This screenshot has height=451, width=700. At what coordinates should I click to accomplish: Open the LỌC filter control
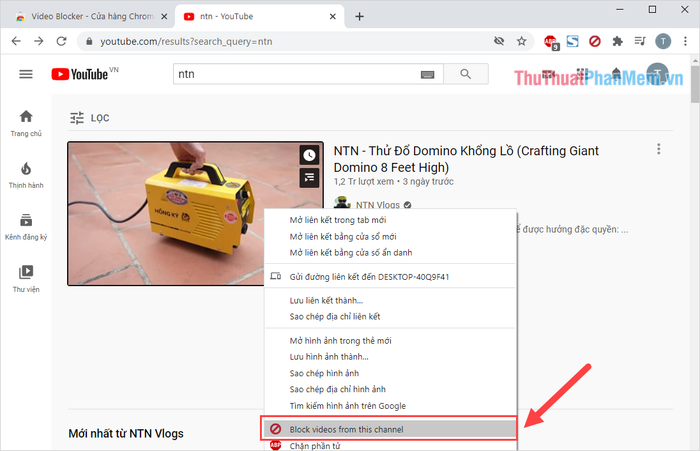[x=89, y=118]
